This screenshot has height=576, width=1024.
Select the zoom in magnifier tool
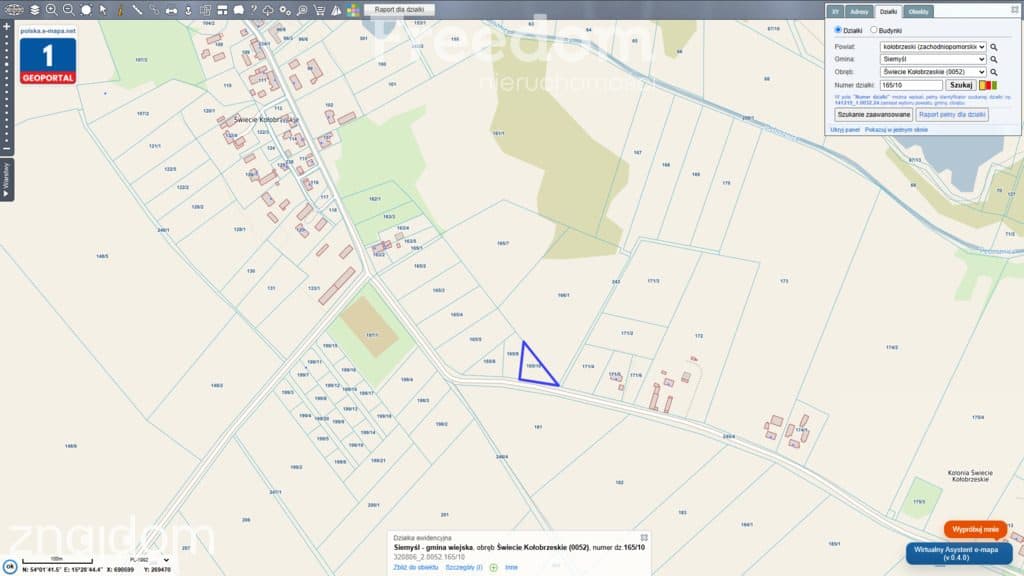coord(52,10)
